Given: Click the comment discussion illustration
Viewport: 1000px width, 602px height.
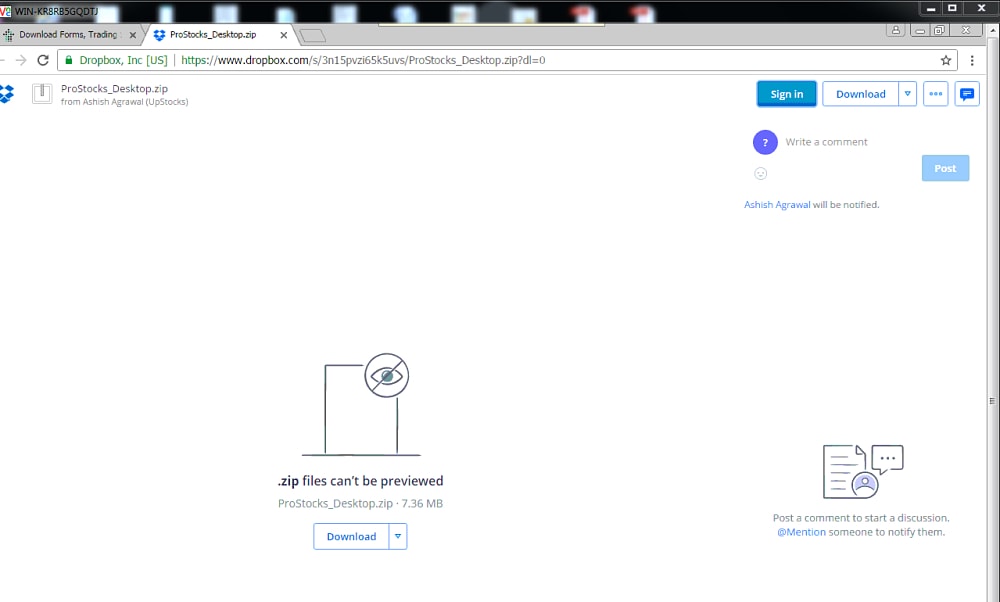Looking at the screenshot, I should point(863,472).
